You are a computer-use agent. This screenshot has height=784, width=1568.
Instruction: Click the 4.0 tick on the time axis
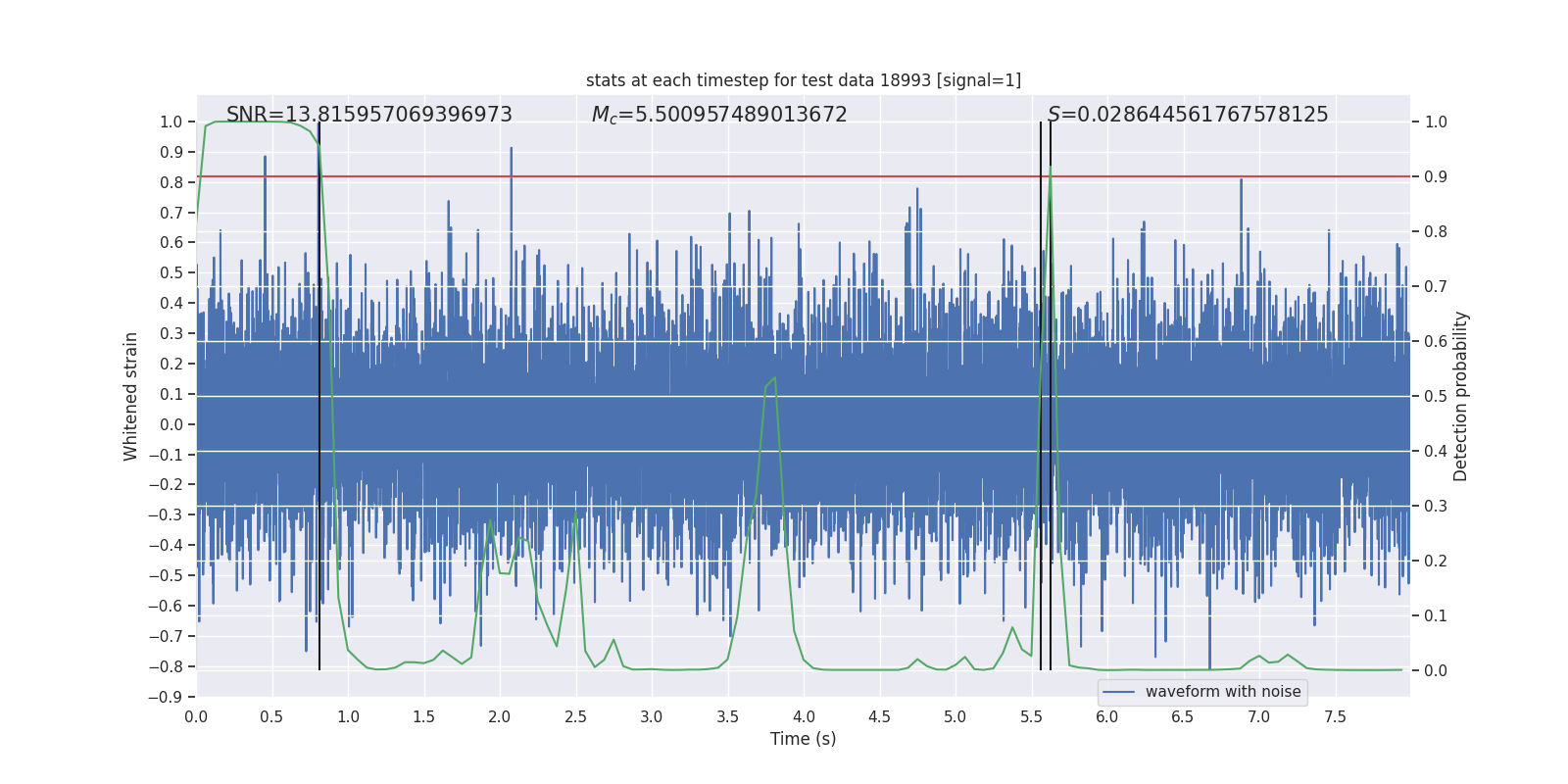(x=804, y=717)
